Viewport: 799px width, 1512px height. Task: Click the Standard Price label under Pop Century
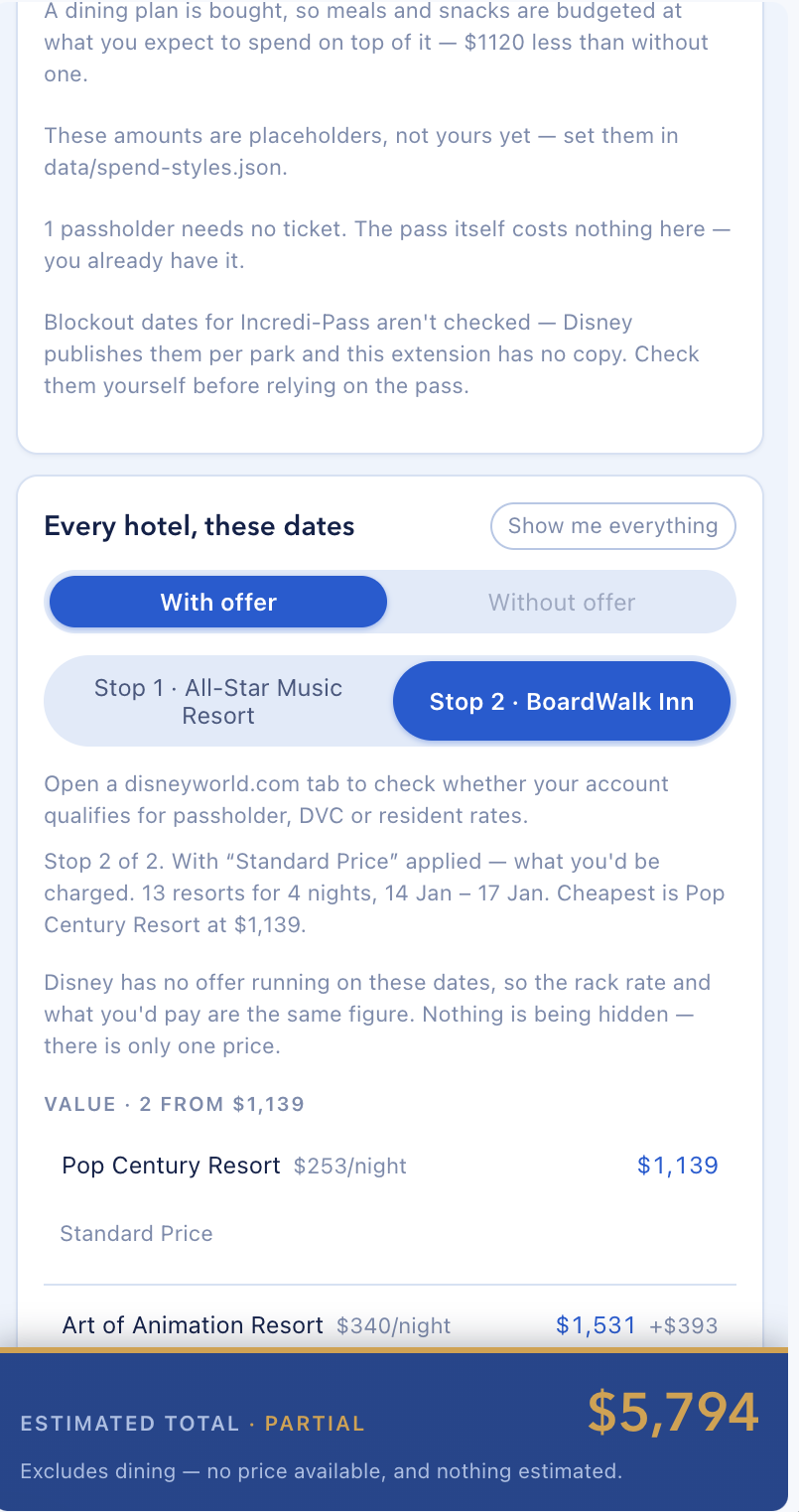pos(137,1233)
